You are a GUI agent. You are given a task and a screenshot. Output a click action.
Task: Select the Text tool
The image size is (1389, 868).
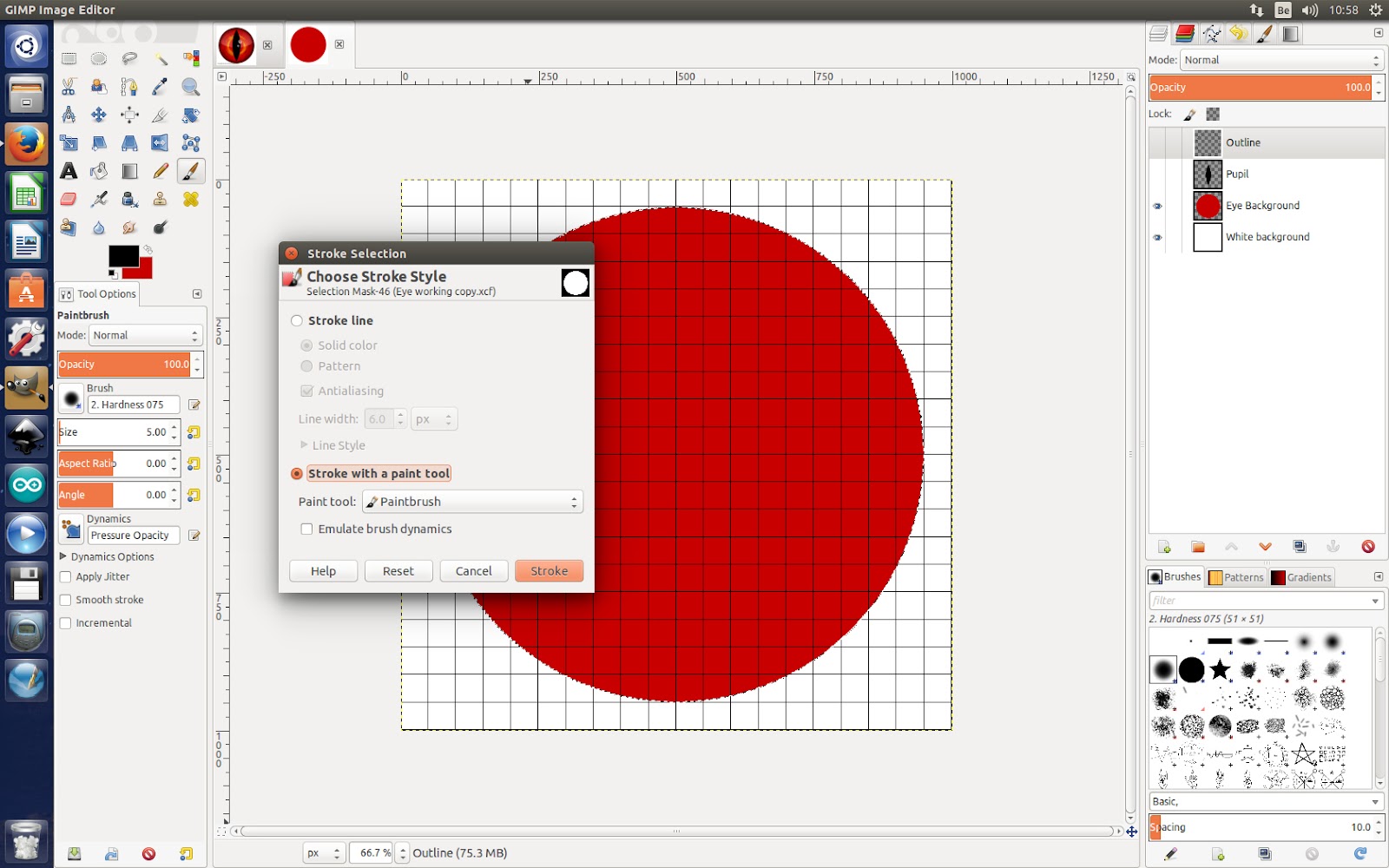(x=69, y=171)
